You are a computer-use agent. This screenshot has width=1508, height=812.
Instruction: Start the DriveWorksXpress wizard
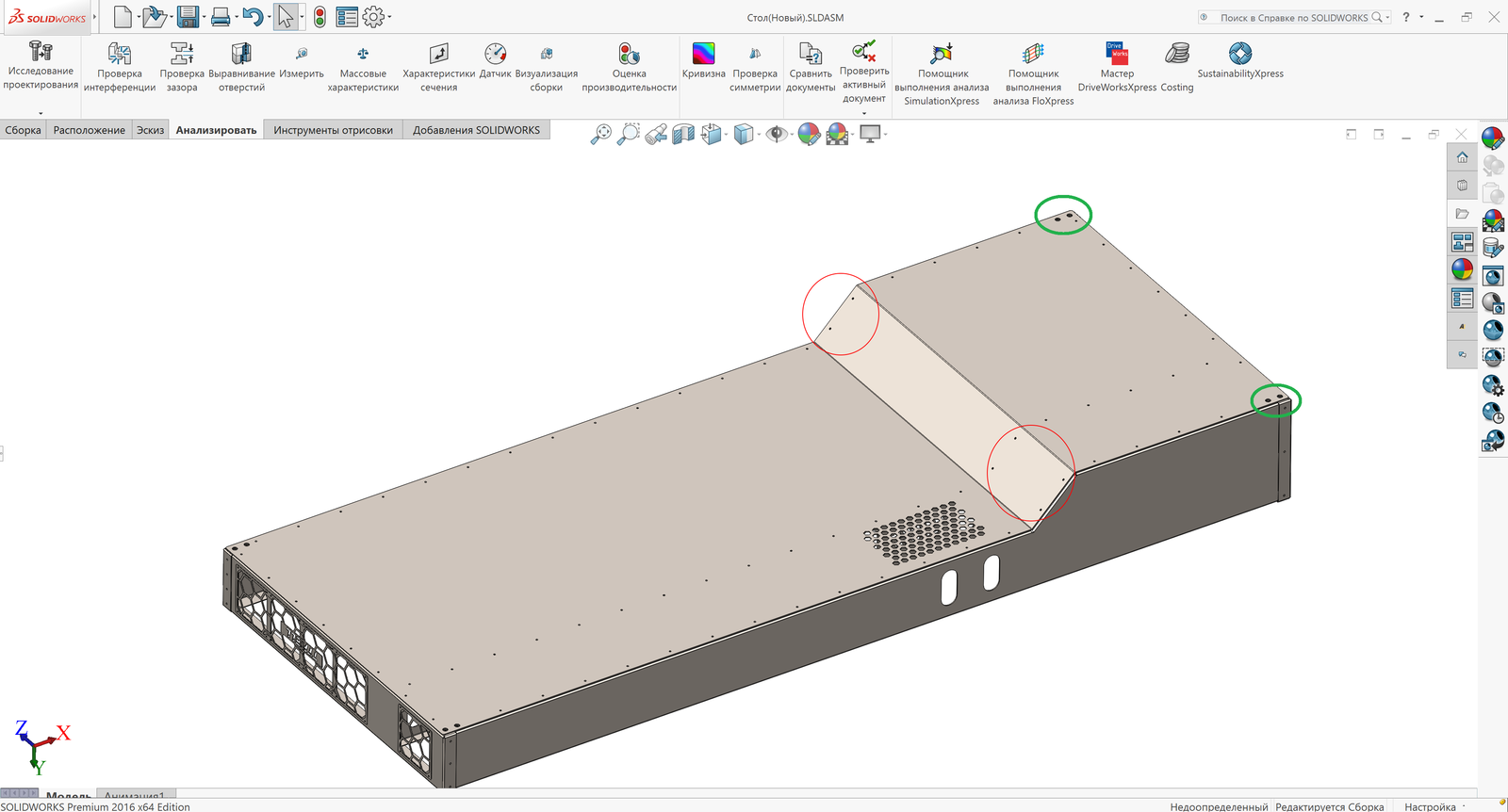[1117, 67]
